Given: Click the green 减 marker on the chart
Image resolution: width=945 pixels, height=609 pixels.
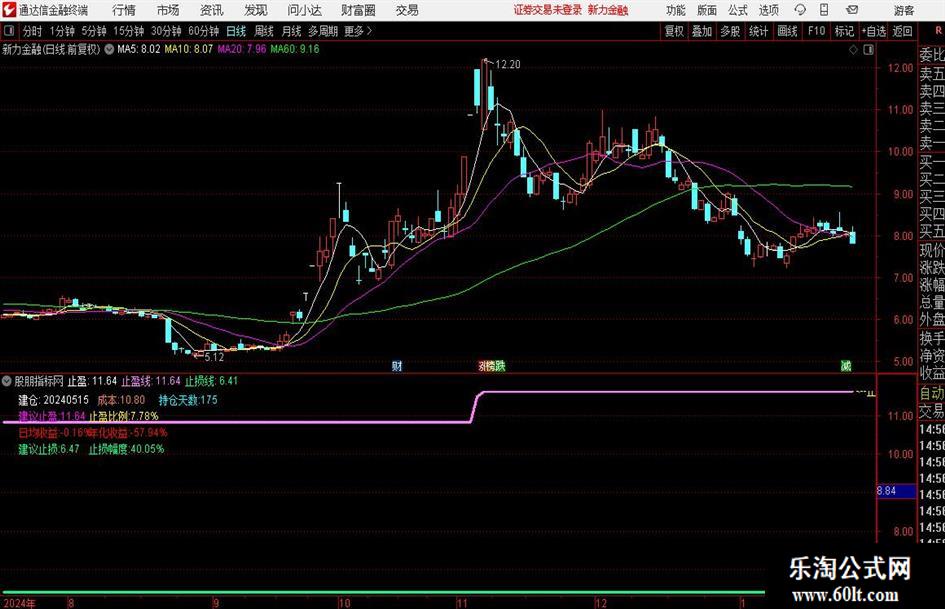Looking at the screenshot, I should (846, 366).
